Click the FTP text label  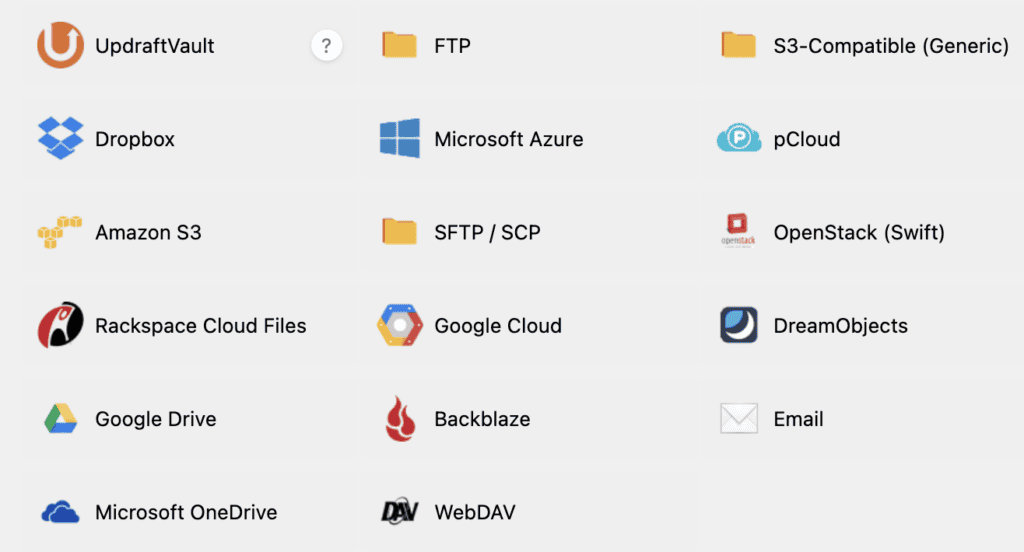pos(453,46)
